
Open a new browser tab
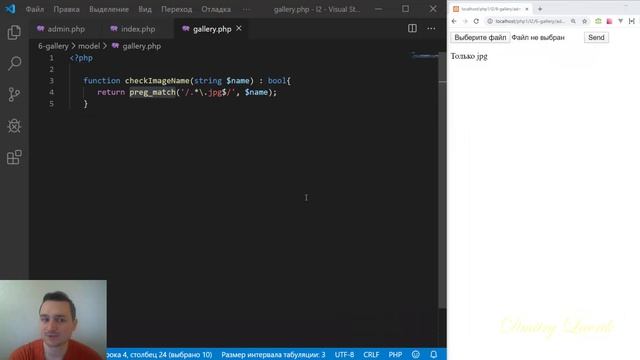click(x=540, y=9)
